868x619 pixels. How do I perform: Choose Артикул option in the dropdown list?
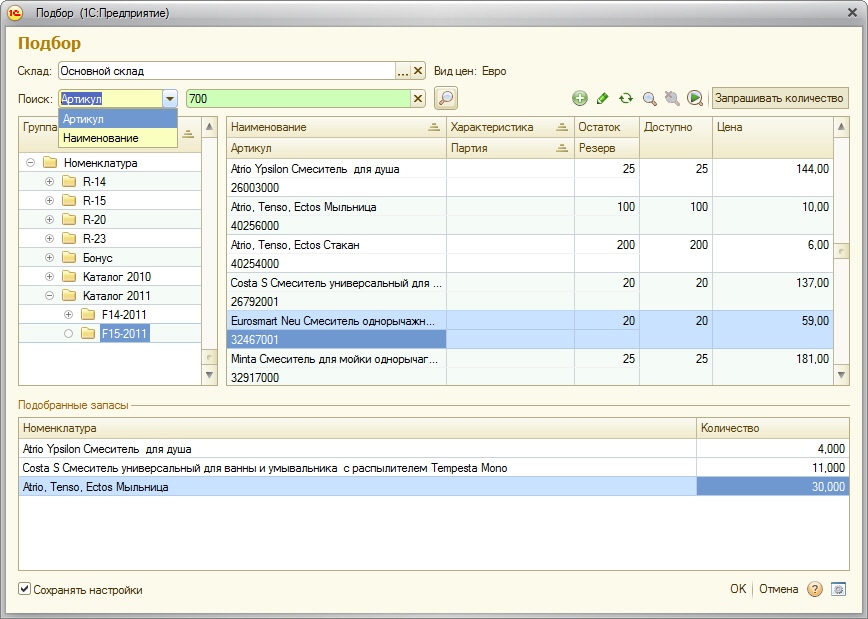click(x=83, y=119)
